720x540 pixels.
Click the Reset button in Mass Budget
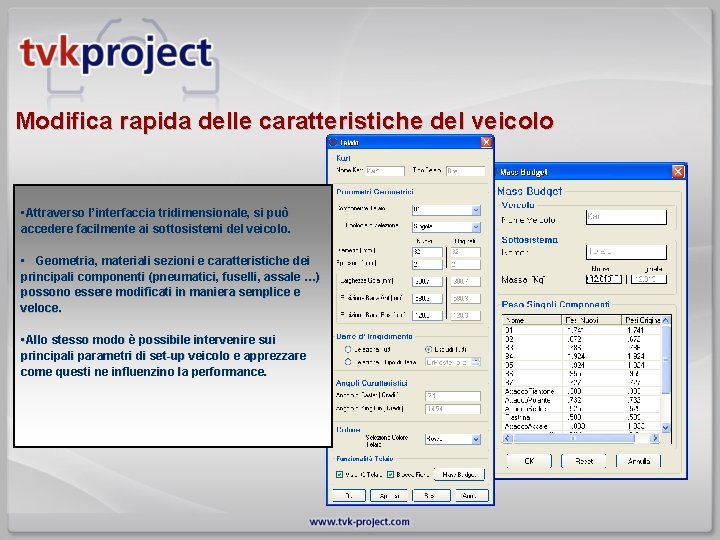click(x=584, y=461)
